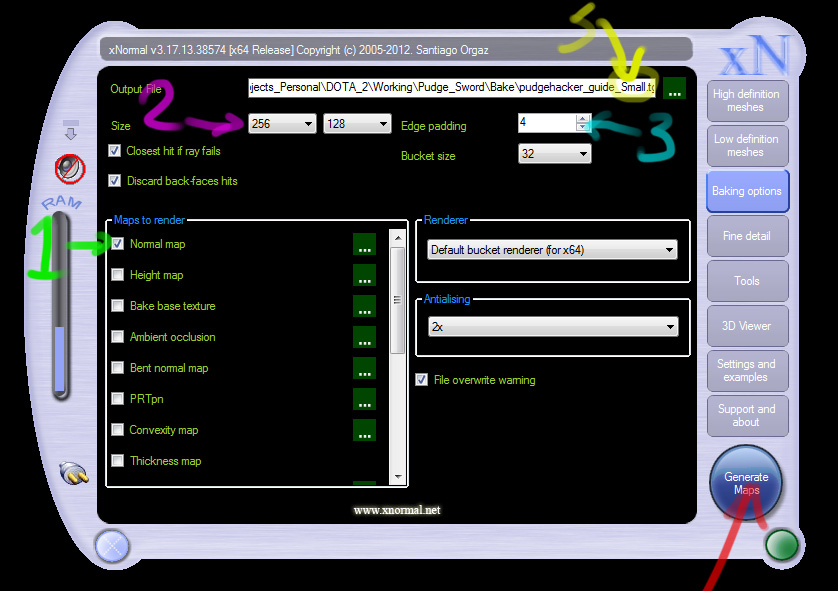
Task: Browse for output file with green button
Action: pos(674,88)
